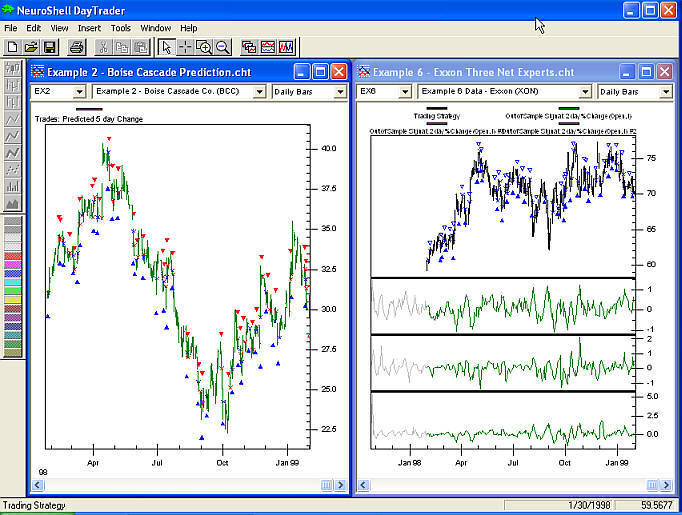This screenshot has width=682, height=515.
Task: Open the Insert menu
Action: (x=89, y=28)
